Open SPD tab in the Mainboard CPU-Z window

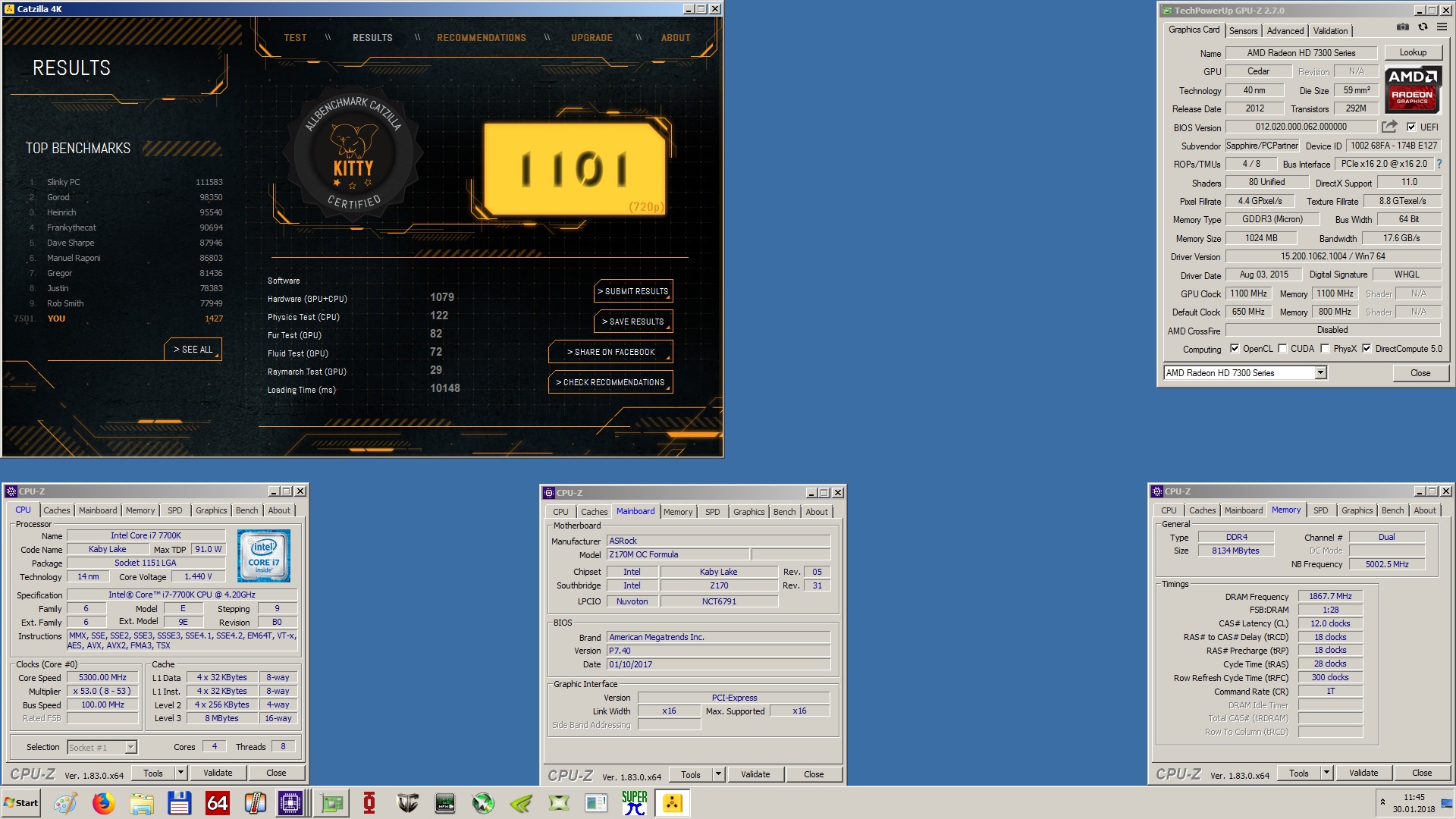pyautogui.click(x=712, y=512)
